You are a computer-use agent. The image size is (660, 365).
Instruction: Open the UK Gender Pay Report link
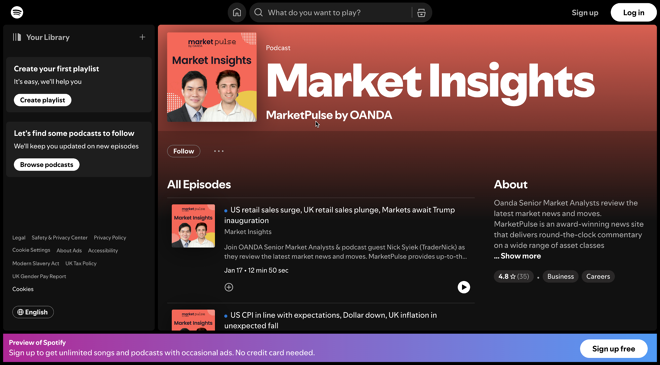(x=39, y=277)
